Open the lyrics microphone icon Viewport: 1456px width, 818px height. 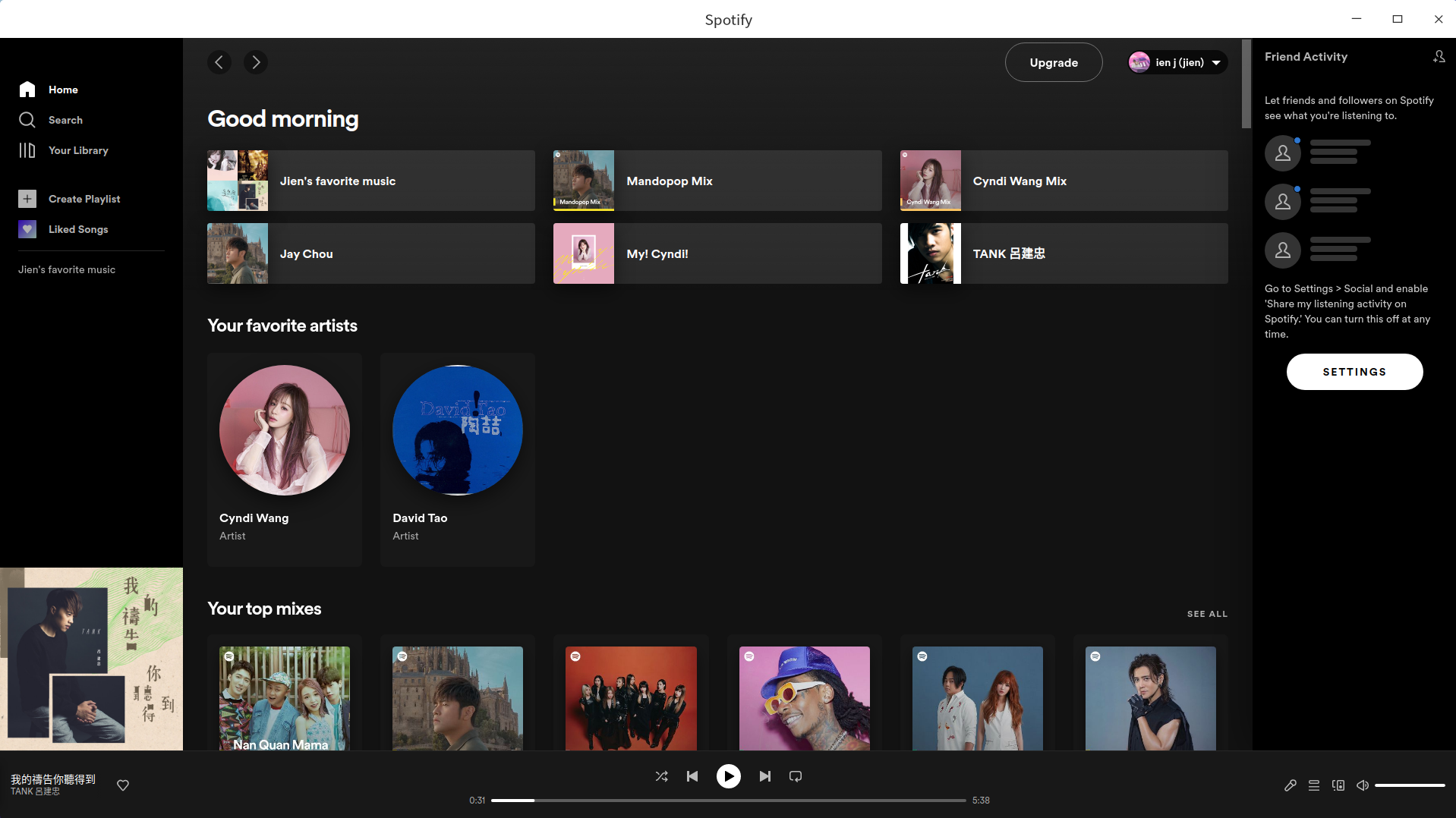pos(1290,785)
